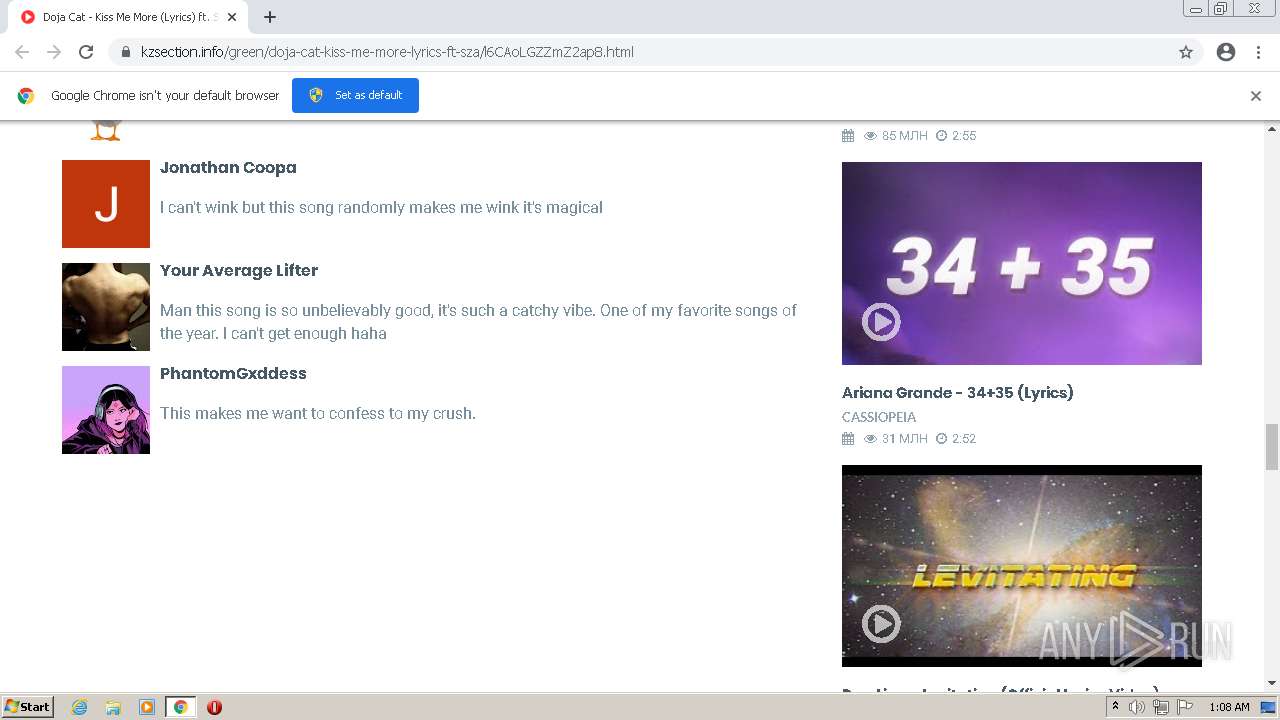Close the Doja Cat Kiss Me More tab
The width and height of the screenshot is (1280, 720).
point(232,17)
